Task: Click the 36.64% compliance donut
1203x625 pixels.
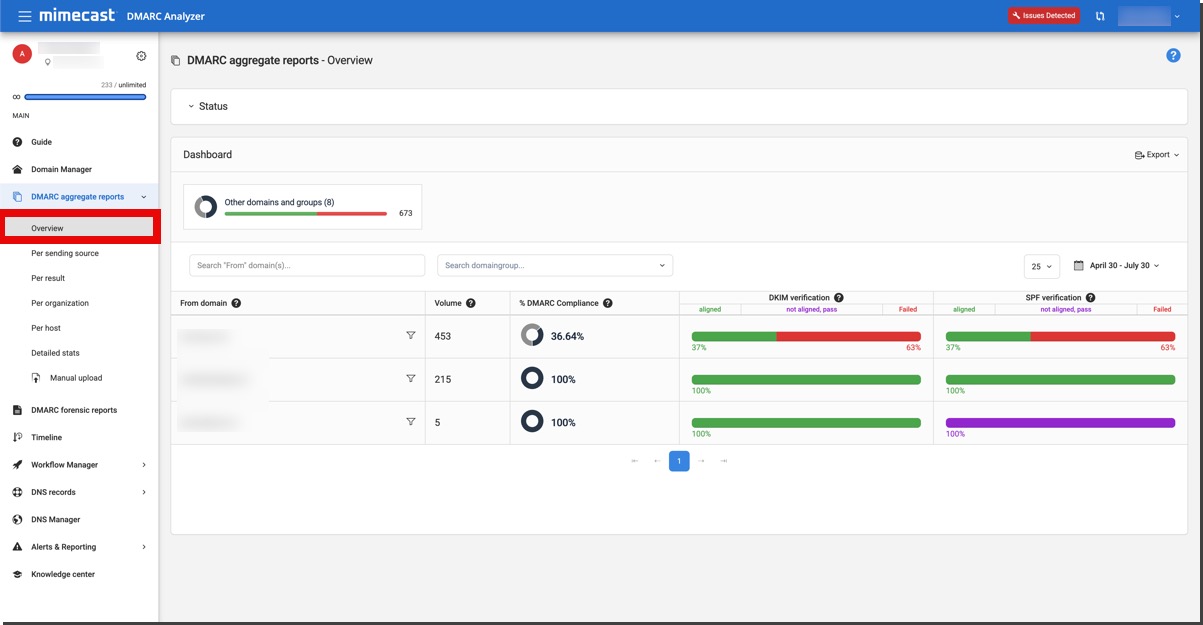Action: click(x=532, y=336)
